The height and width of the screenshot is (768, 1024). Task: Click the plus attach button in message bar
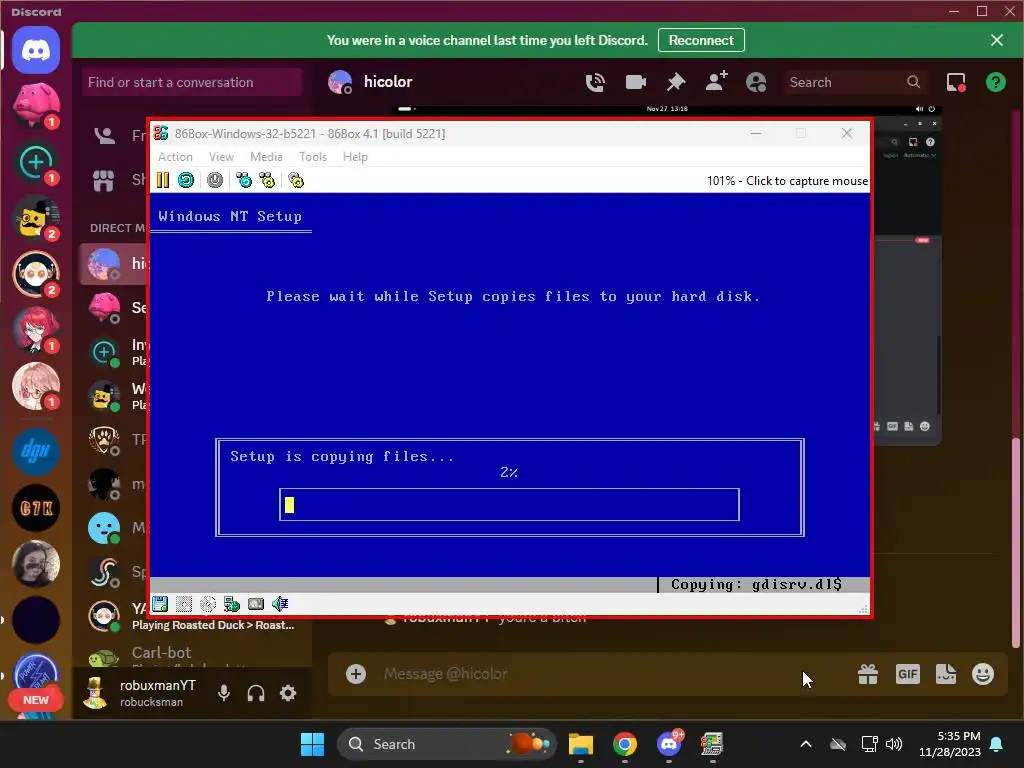(x=356, y=674)
